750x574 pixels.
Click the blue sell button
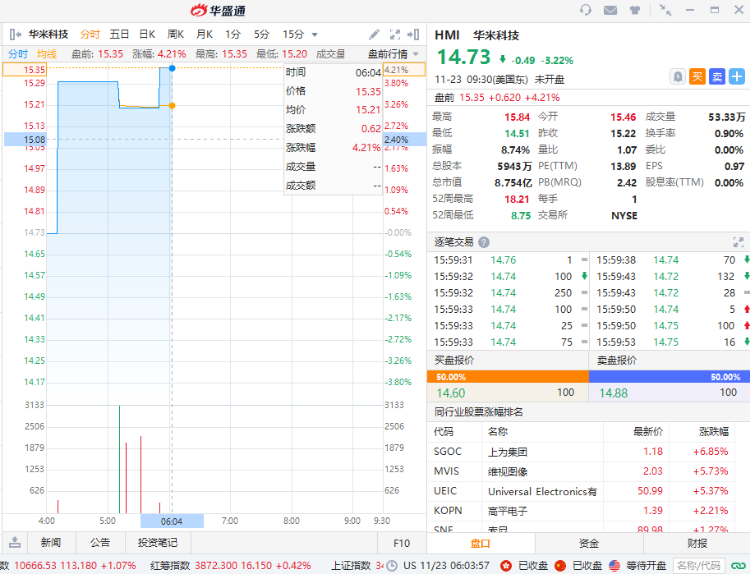point(717,76)
